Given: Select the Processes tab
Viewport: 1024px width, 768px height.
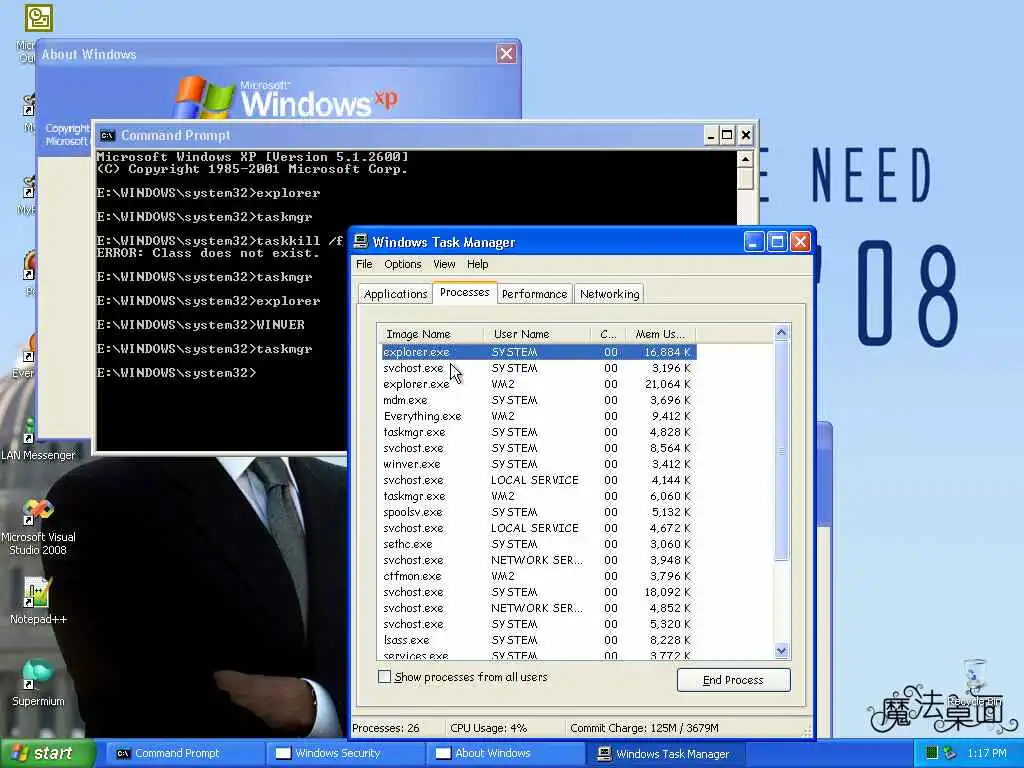Looking at the screenshot, I should tap(464, 292).
